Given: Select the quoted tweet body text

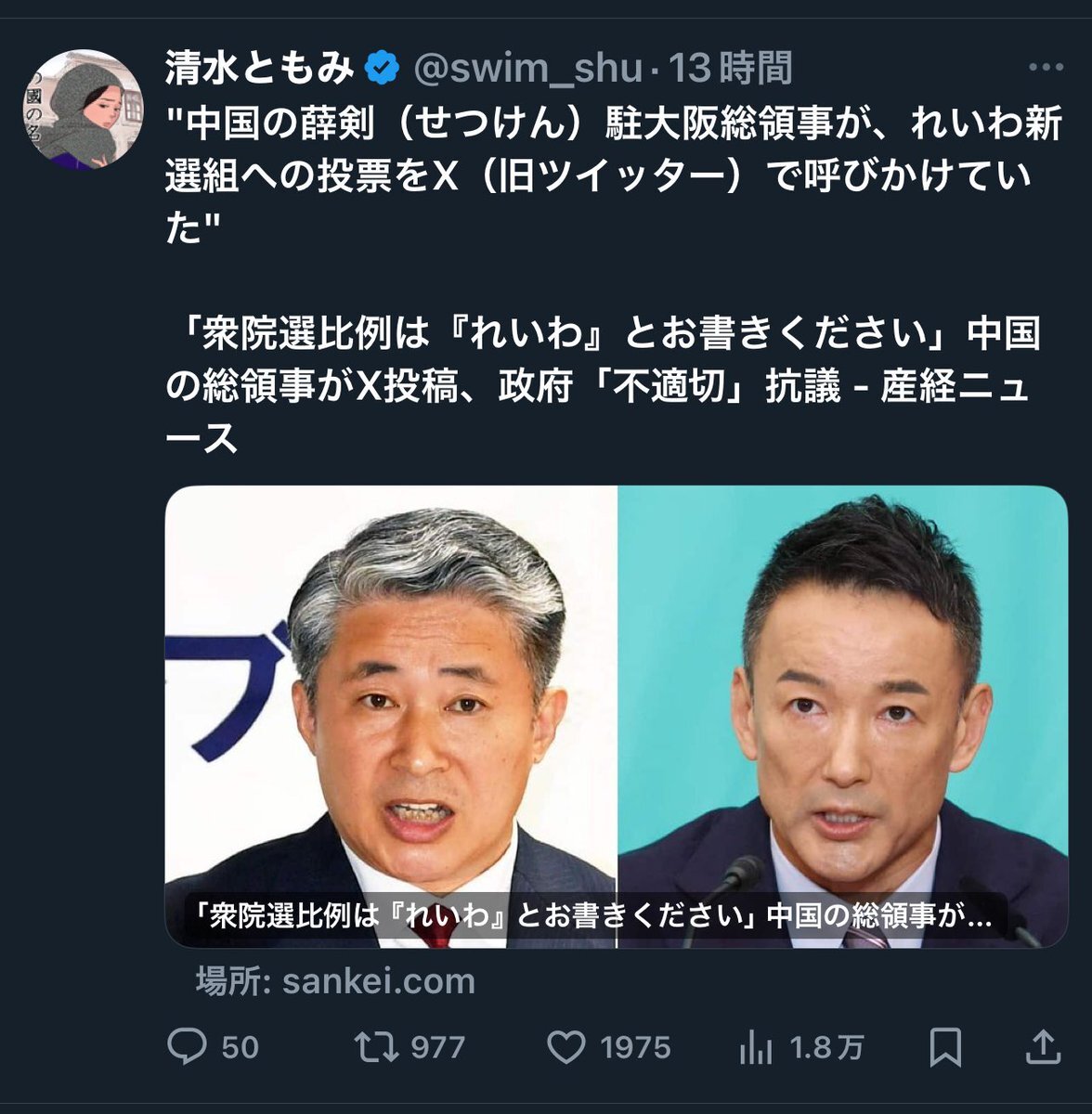Looking at the screenshot, I should 615,174.
